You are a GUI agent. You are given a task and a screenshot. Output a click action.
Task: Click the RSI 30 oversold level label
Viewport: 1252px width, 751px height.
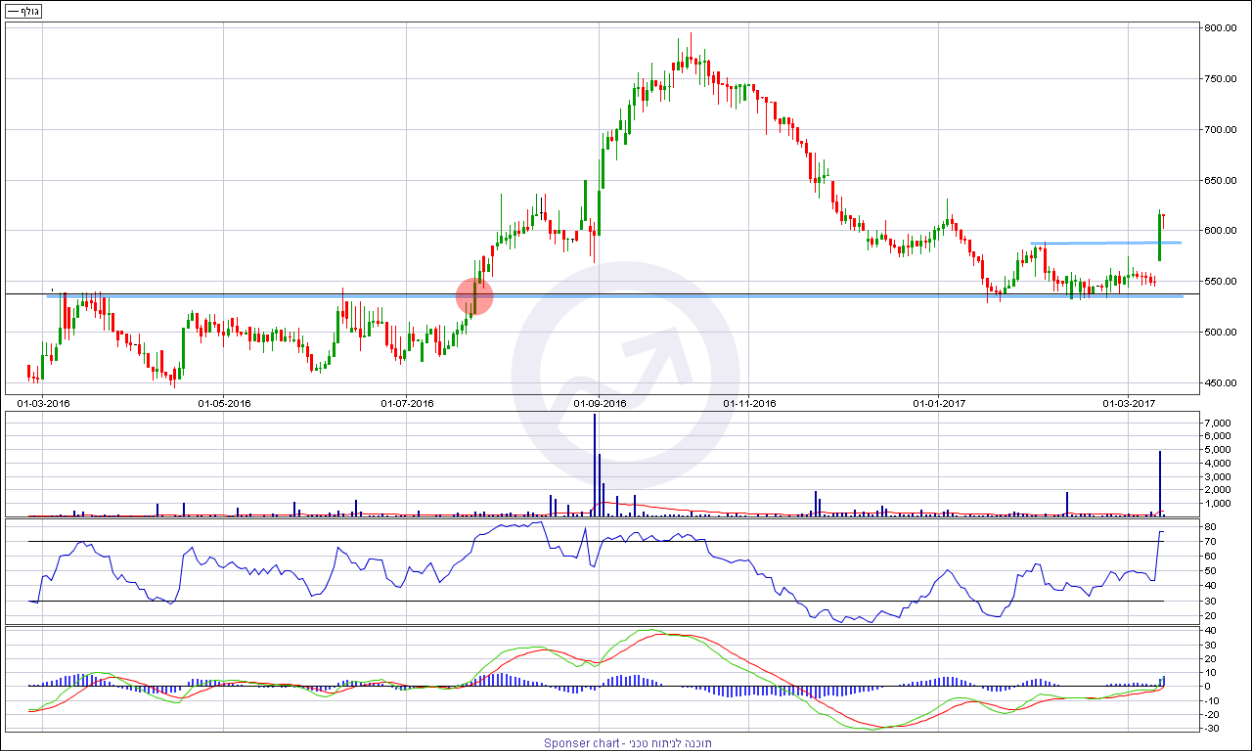1209,600
